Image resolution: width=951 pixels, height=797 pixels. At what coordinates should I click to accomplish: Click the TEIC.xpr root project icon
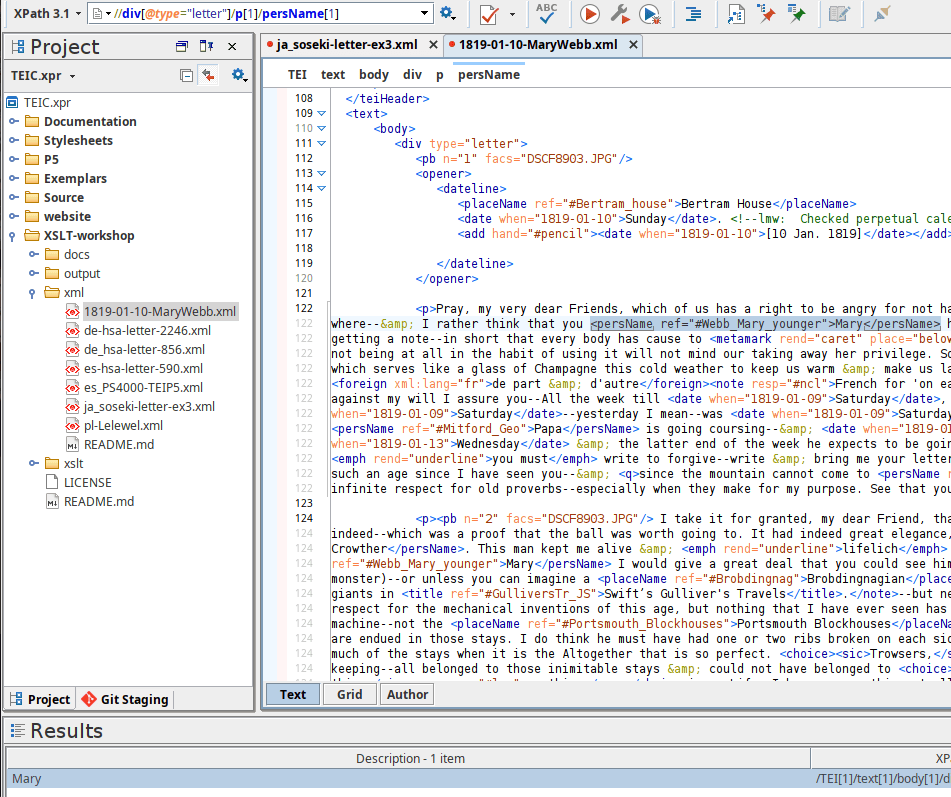tap(12, 103)
